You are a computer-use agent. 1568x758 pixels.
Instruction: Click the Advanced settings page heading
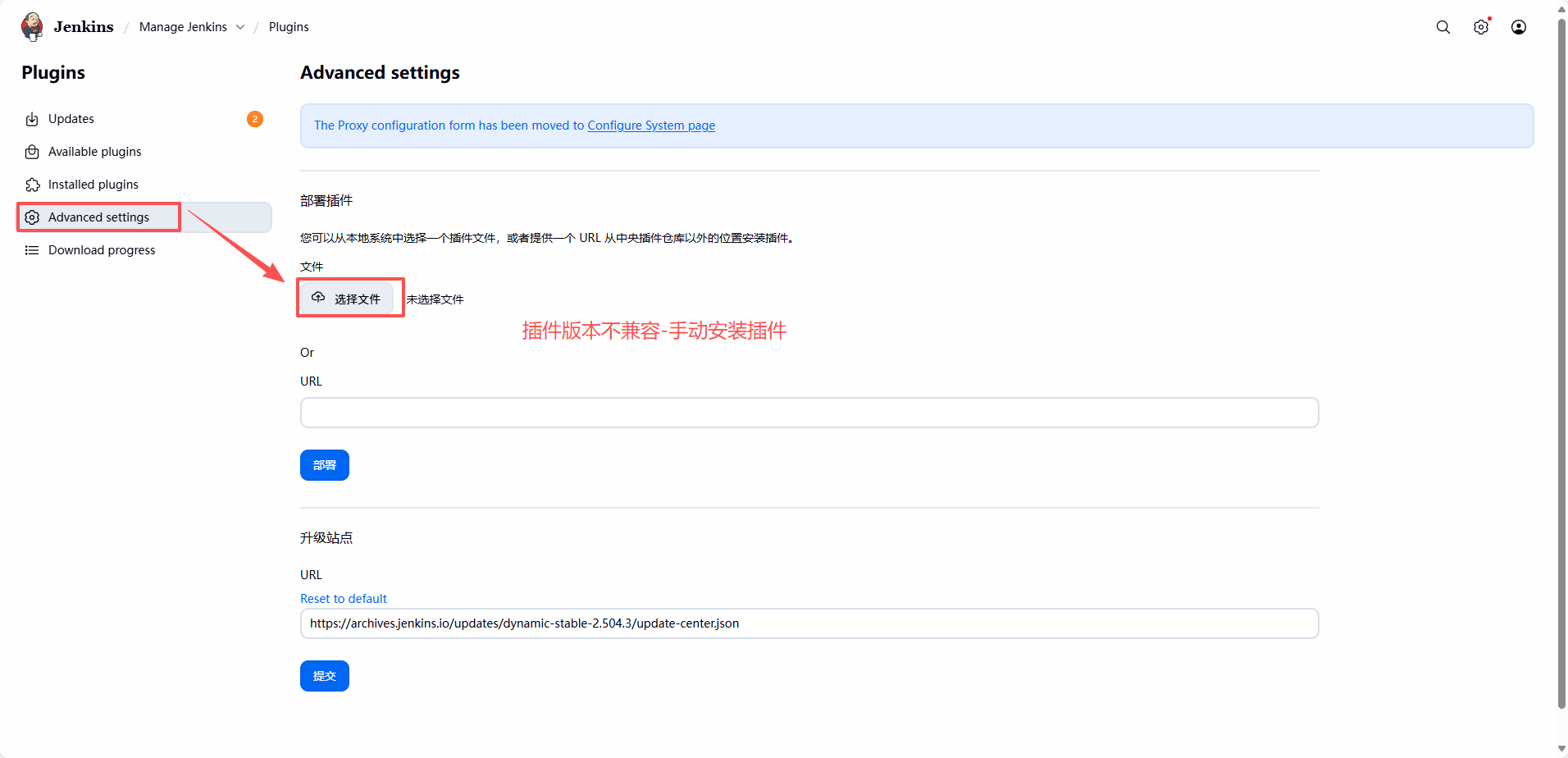click(x=380, y=73)
